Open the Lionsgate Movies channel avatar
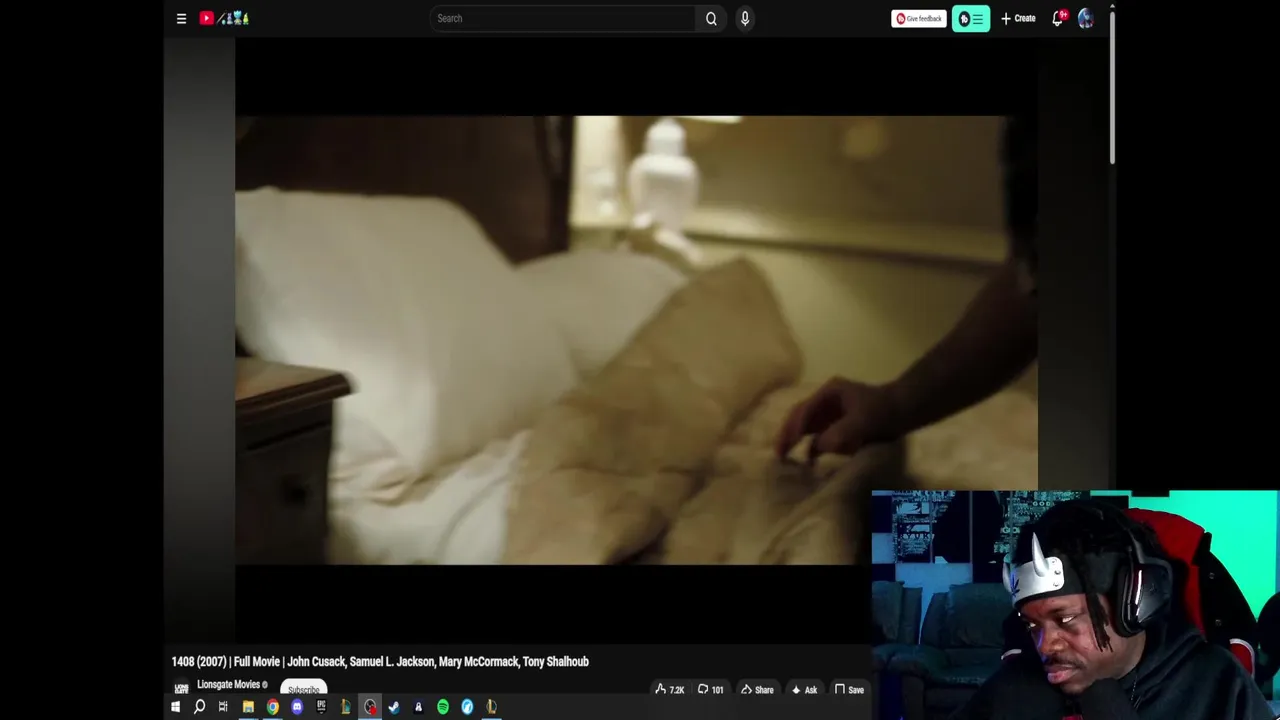This screenshot has width=1280, height=720. pos(181,687)
